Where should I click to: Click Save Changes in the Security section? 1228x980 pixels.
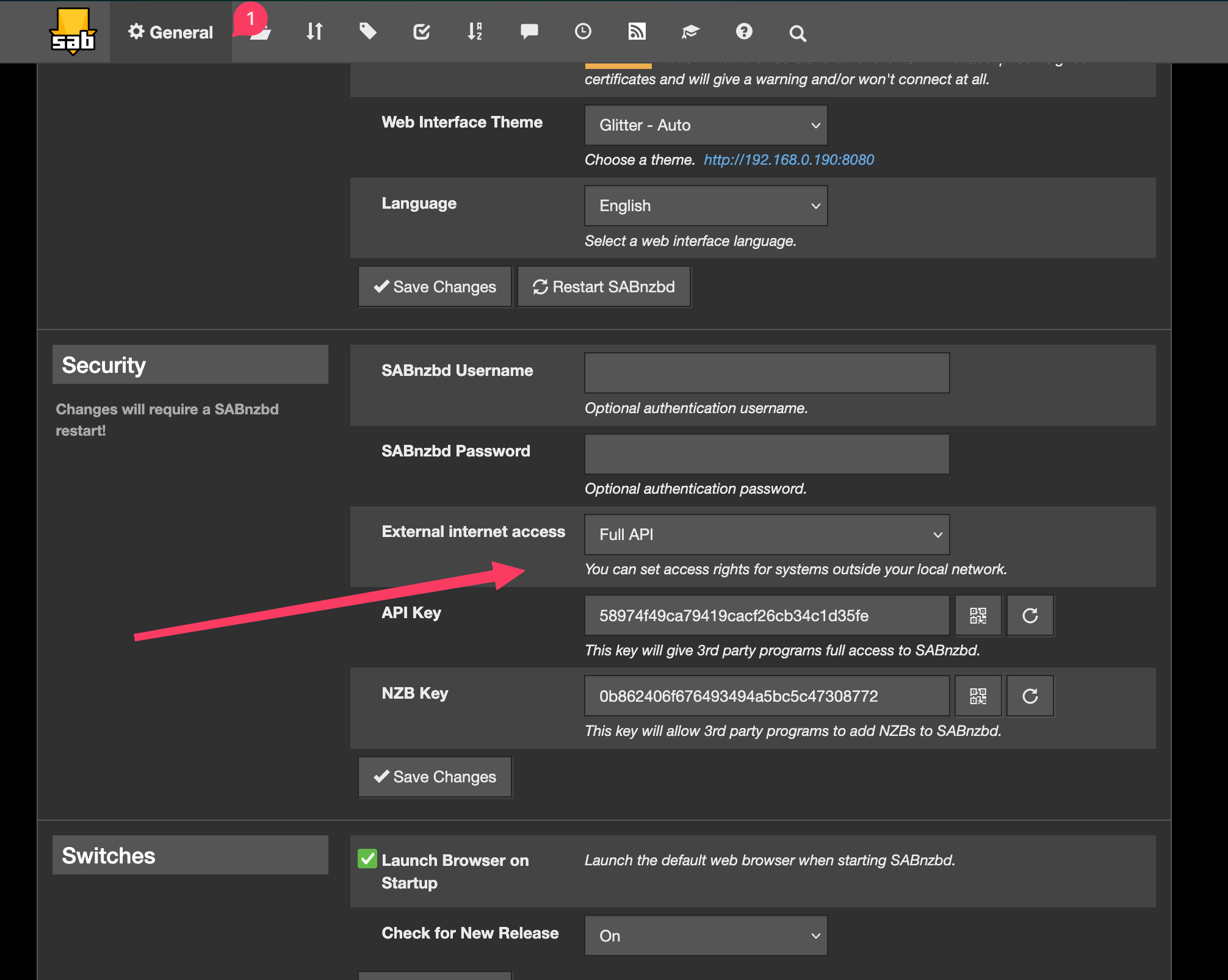[x=435, y=777]
